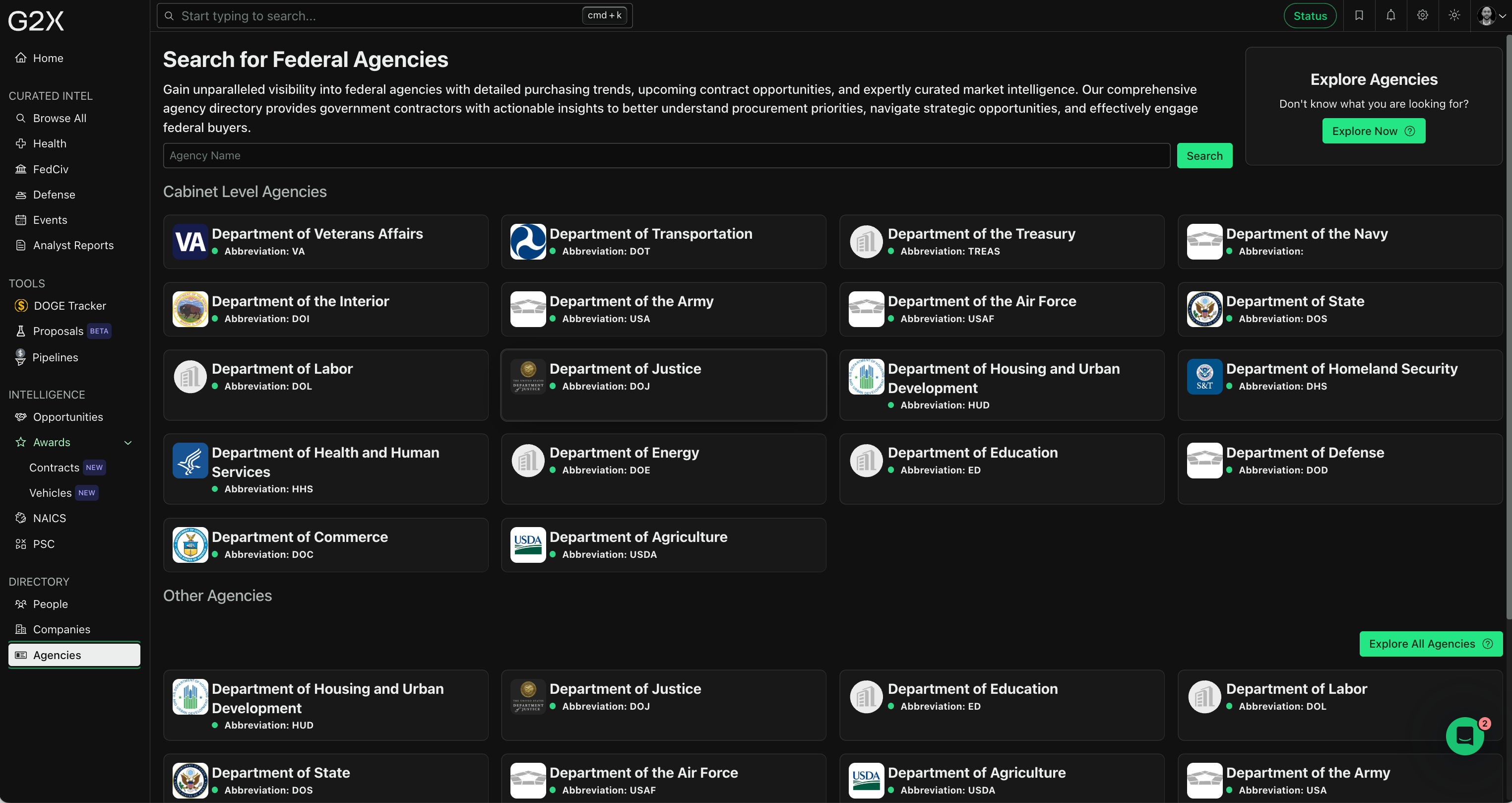Click HUD logo in Cabinet Level section

point(866,377)
